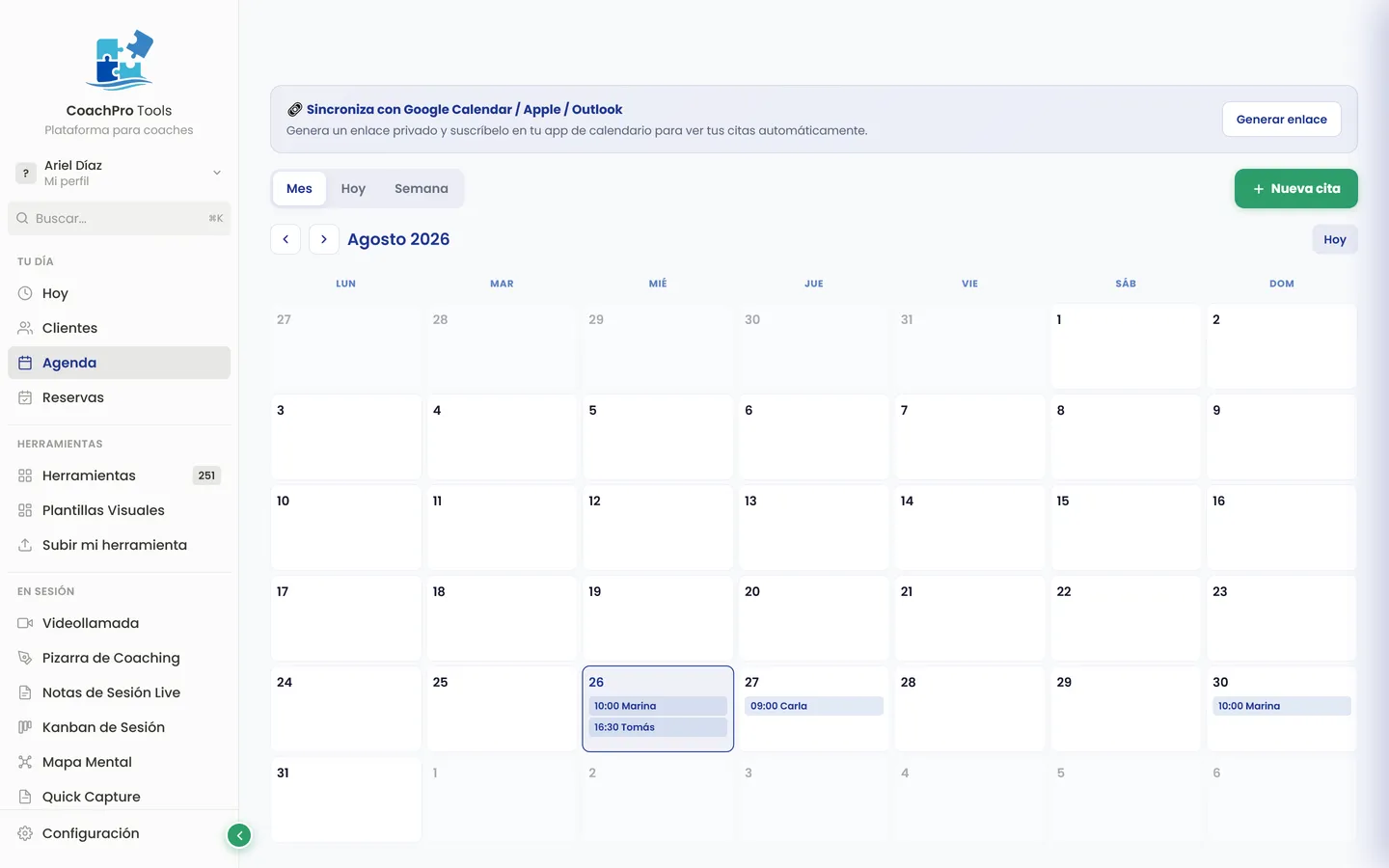
Task: Switch to the Mes view tab
Action: coord(299,189)
